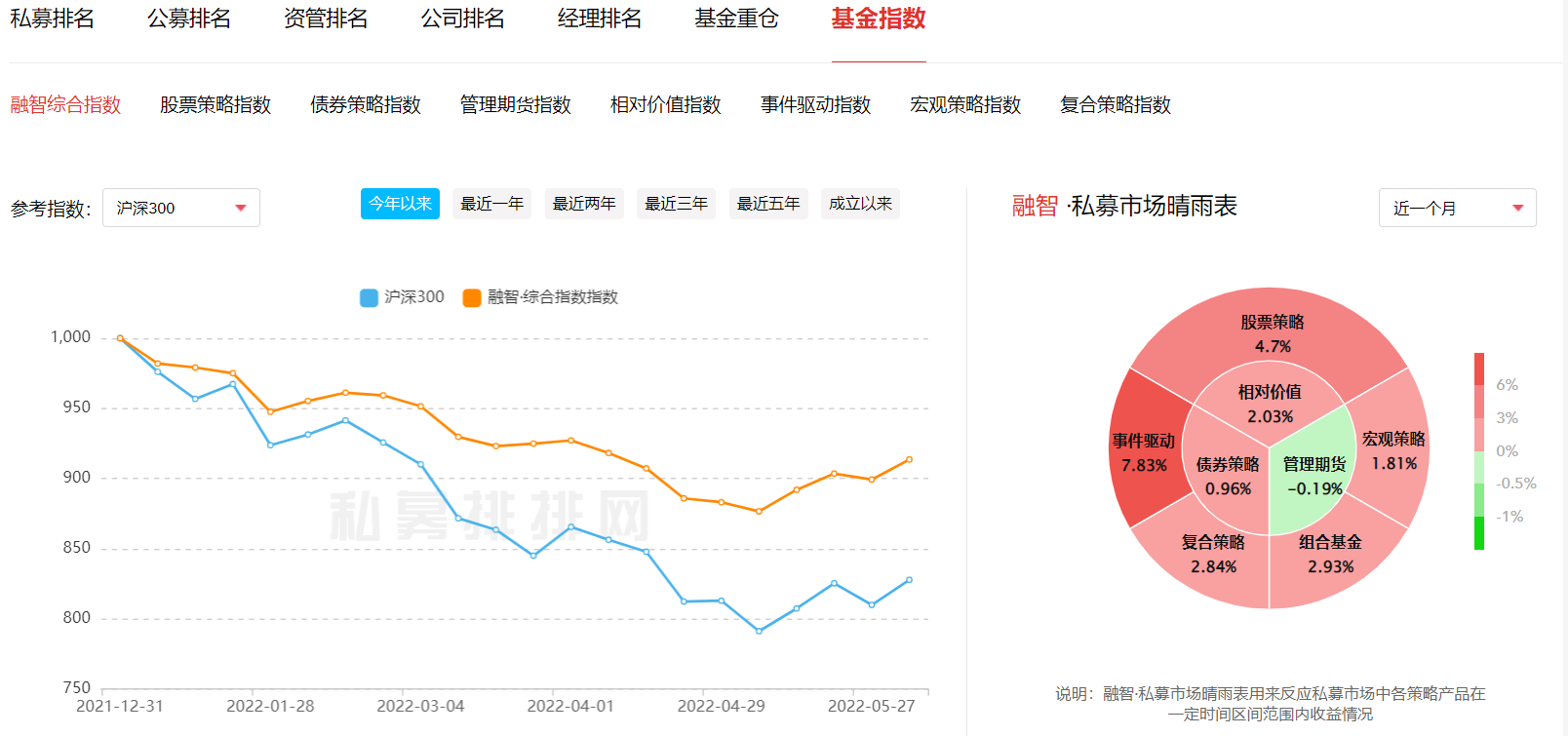The height and width of the screenshot is (736, 1568).
Task: Toggle the blue 沪深300 legend swatch
Action: click(369, 297)
